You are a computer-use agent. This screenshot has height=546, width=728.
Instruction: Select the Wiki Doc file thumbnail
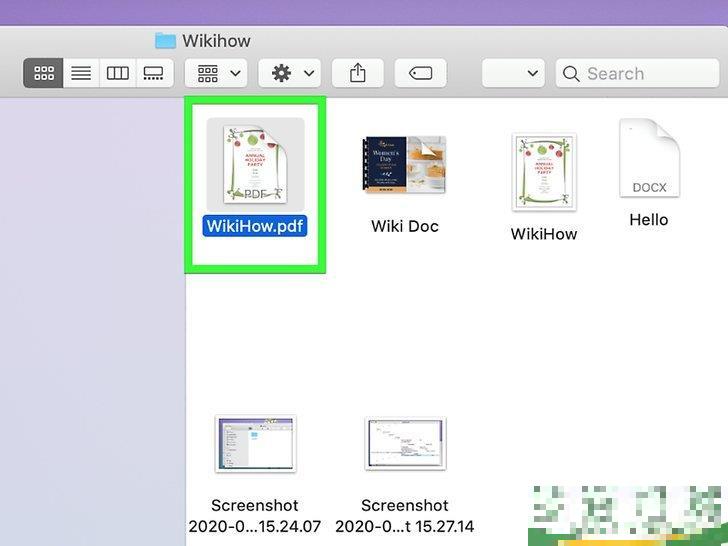pyautogui.click(x=405, y=164)
